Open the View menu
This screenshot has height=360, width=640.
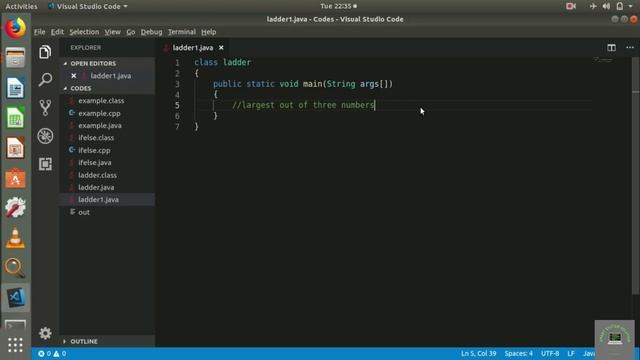pos(112,32)
